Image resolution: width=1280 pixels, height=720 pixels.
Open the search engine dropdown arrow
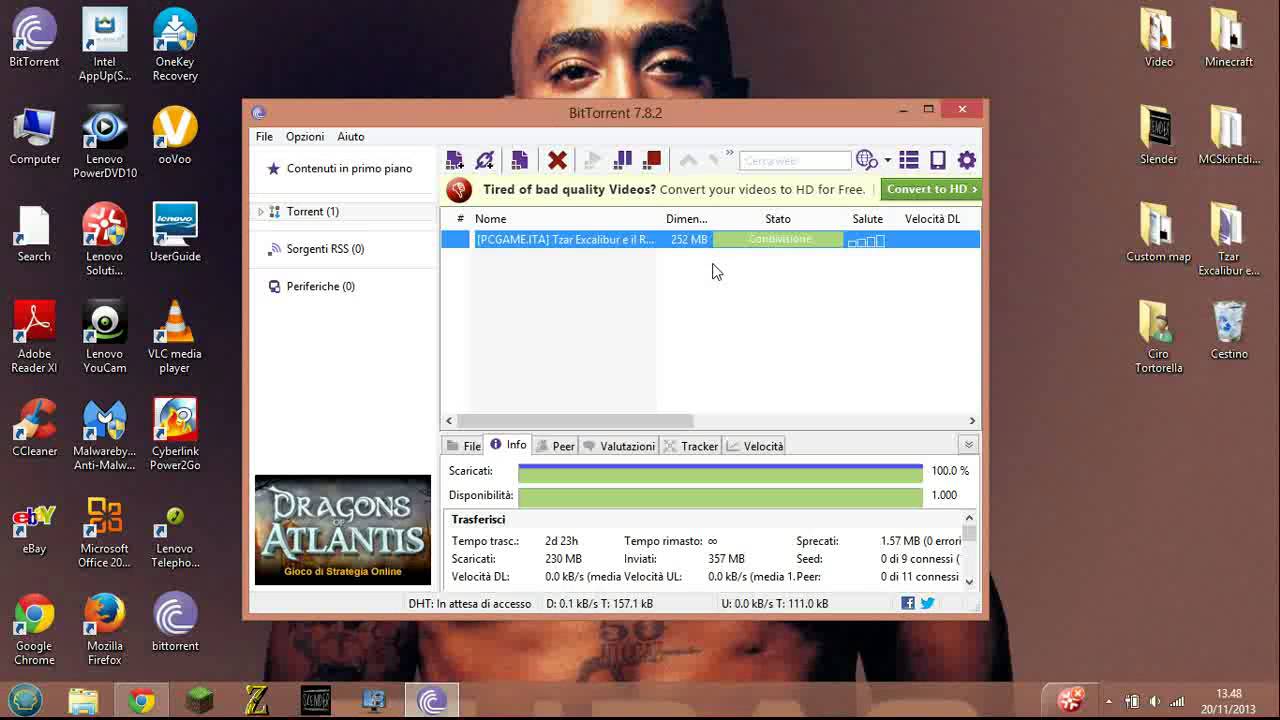pos(887,161)
